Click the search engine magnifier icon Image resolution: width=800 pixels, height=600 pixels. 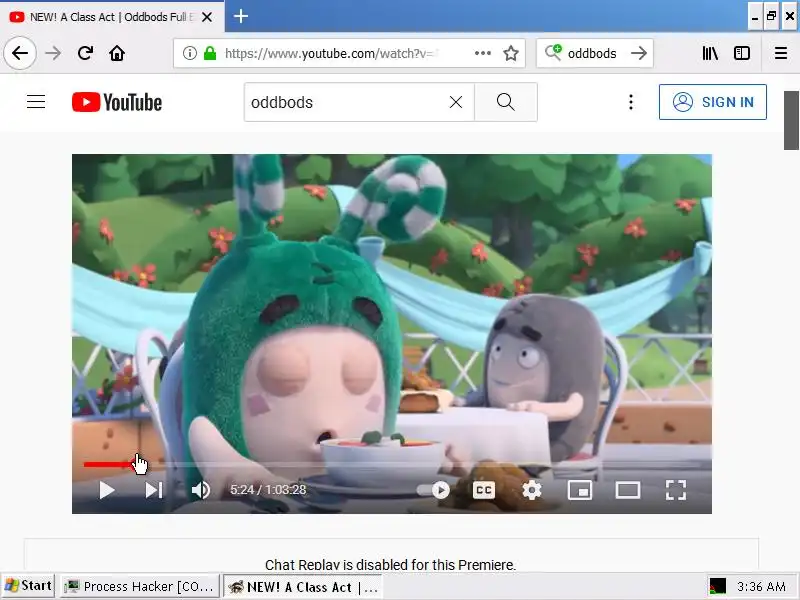553,52
